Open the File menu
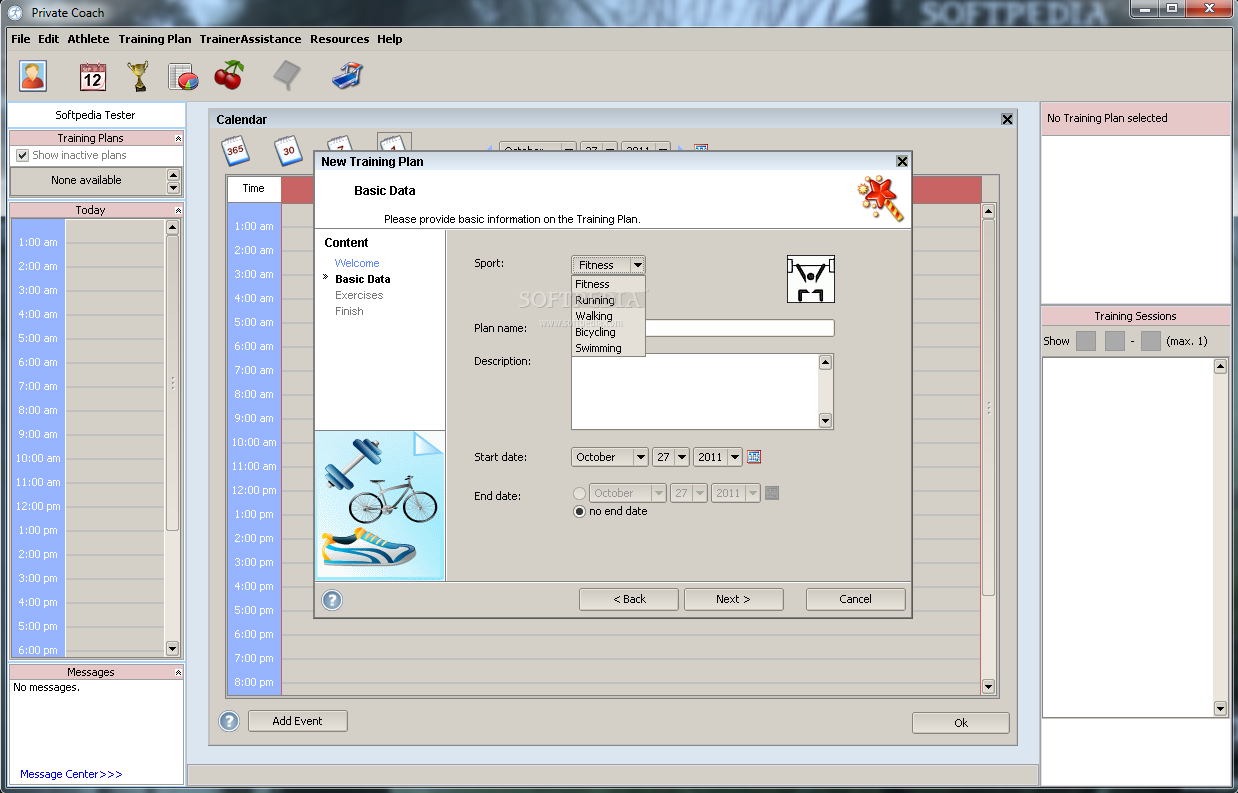 [21, 39]
